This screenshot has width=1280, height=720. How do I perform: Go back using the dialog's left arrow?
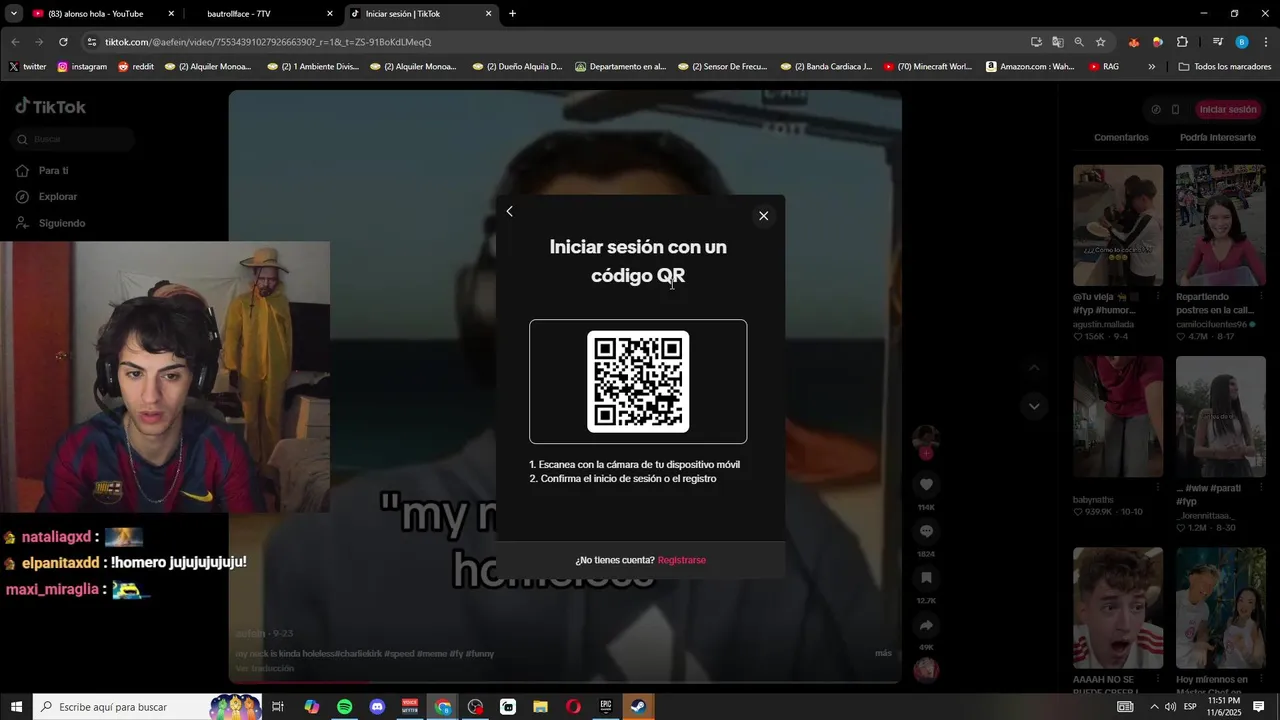pyautogui.click(x=509, y=211)
